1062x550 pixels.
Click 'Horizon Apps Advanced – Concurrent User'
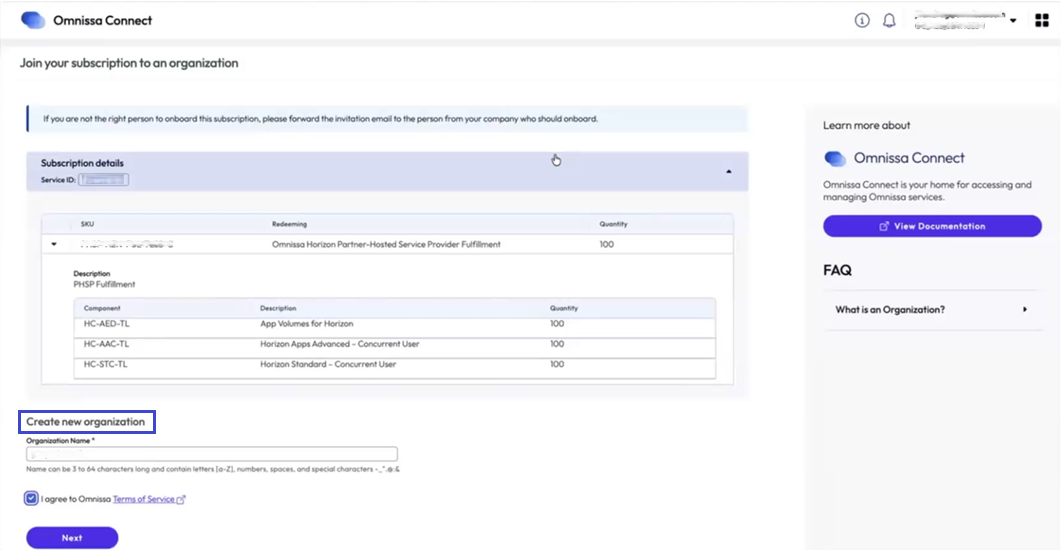tap(339, 344)
